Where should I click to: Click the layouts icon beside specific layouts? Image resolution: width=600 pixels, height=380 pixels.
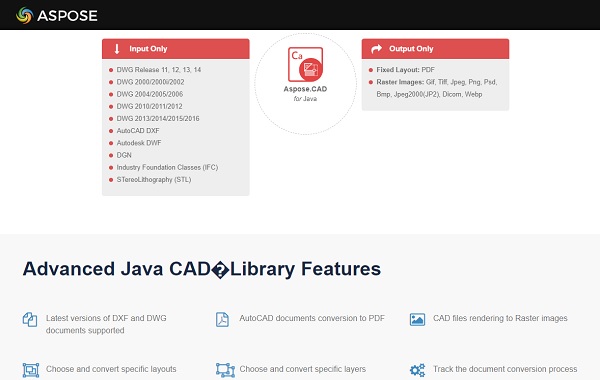point(31,370)
